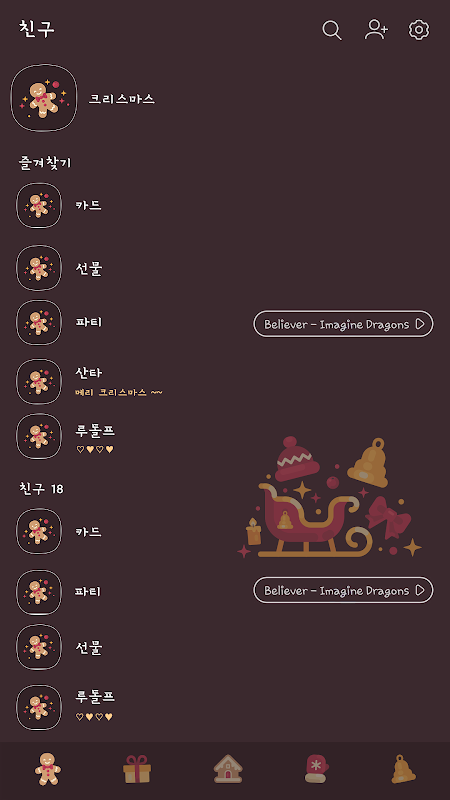Collapse the 즐겨찾기 favorites section header

[x=45, y=163]
